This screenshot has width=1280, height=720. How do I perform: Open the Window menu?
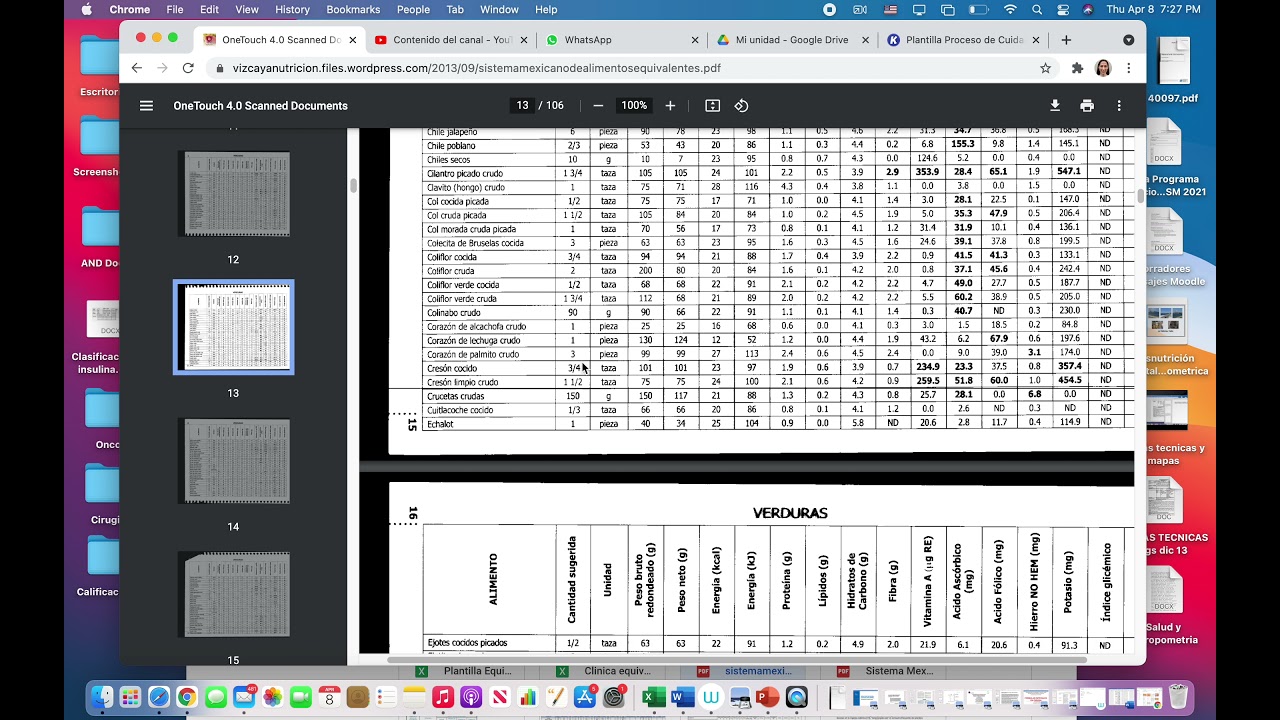click(499, 9)
